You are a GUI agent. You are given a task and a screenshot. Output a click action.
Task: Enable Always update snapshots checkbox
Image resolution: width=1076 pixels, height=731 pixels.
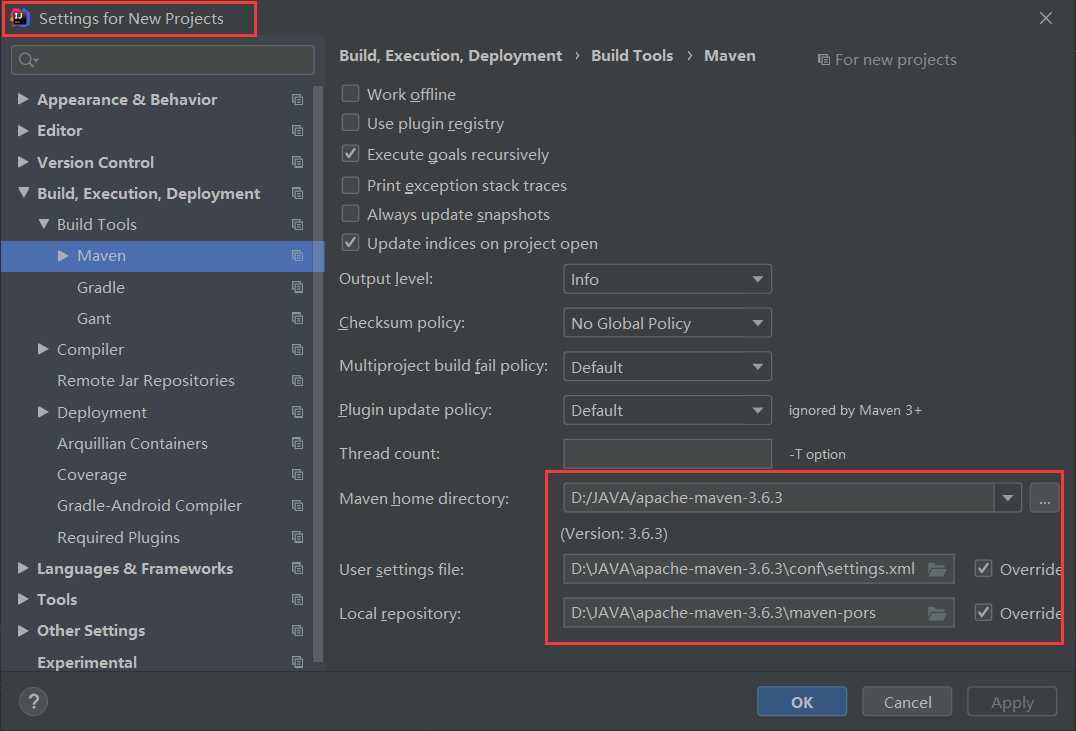click(350, 214)
